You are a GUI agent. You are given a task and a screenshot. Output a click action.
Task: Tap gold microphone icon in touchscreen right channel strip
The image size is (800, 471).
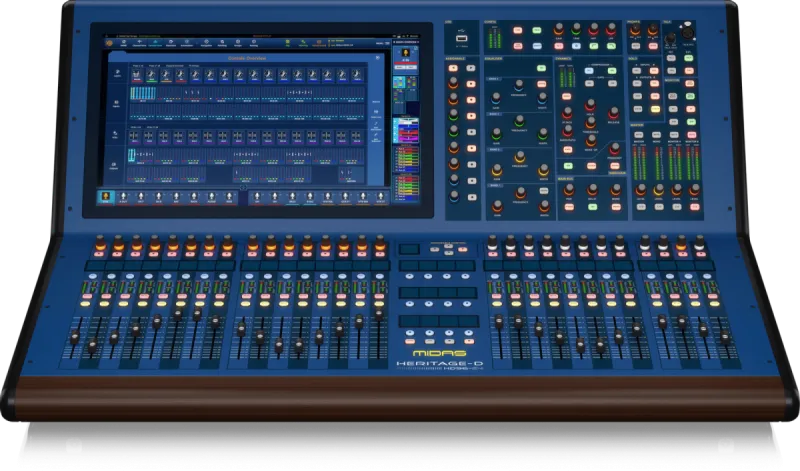406,53
